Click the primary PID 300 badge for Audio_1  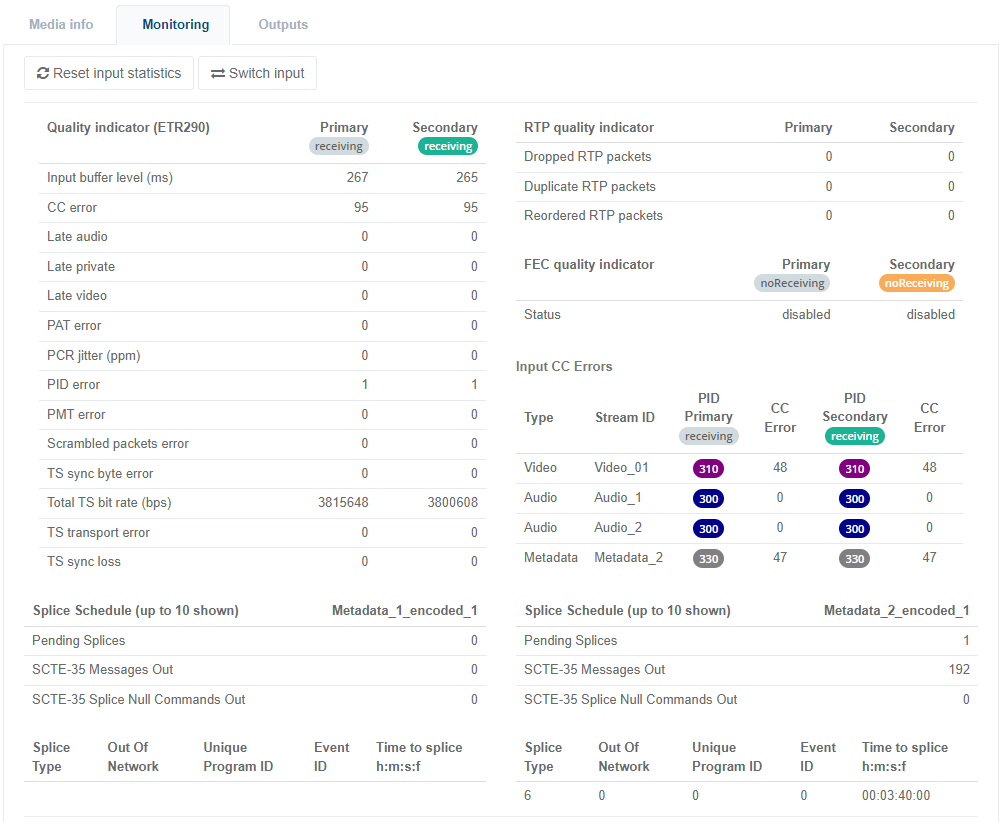[708, 498]
